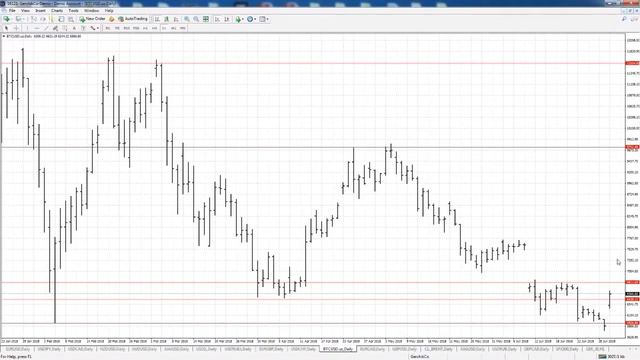Expand the Indicators dropdown arrow

(243, 19)
